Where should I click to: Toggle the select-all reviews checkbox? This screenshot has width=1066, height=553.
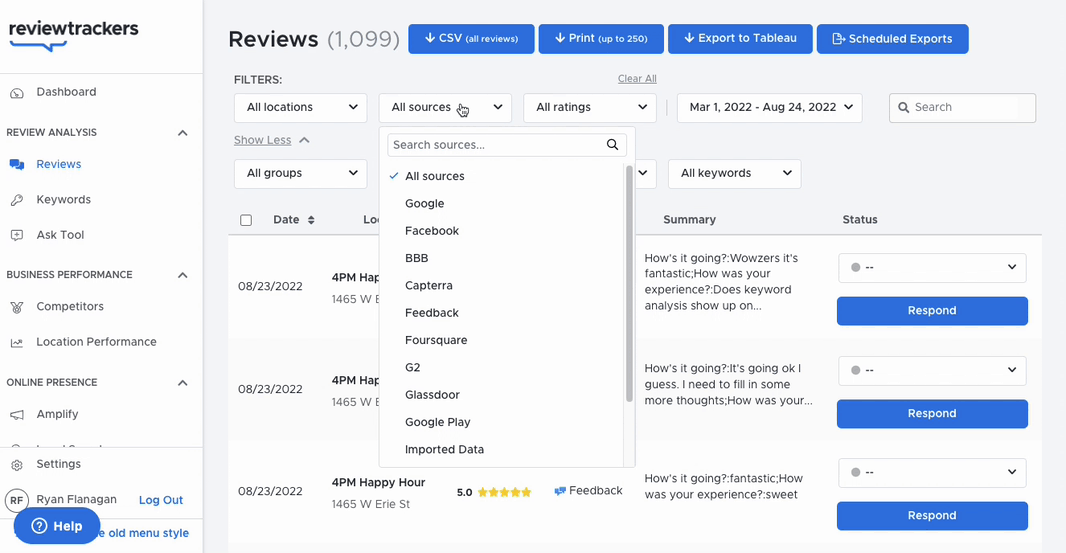coord(246,220)
